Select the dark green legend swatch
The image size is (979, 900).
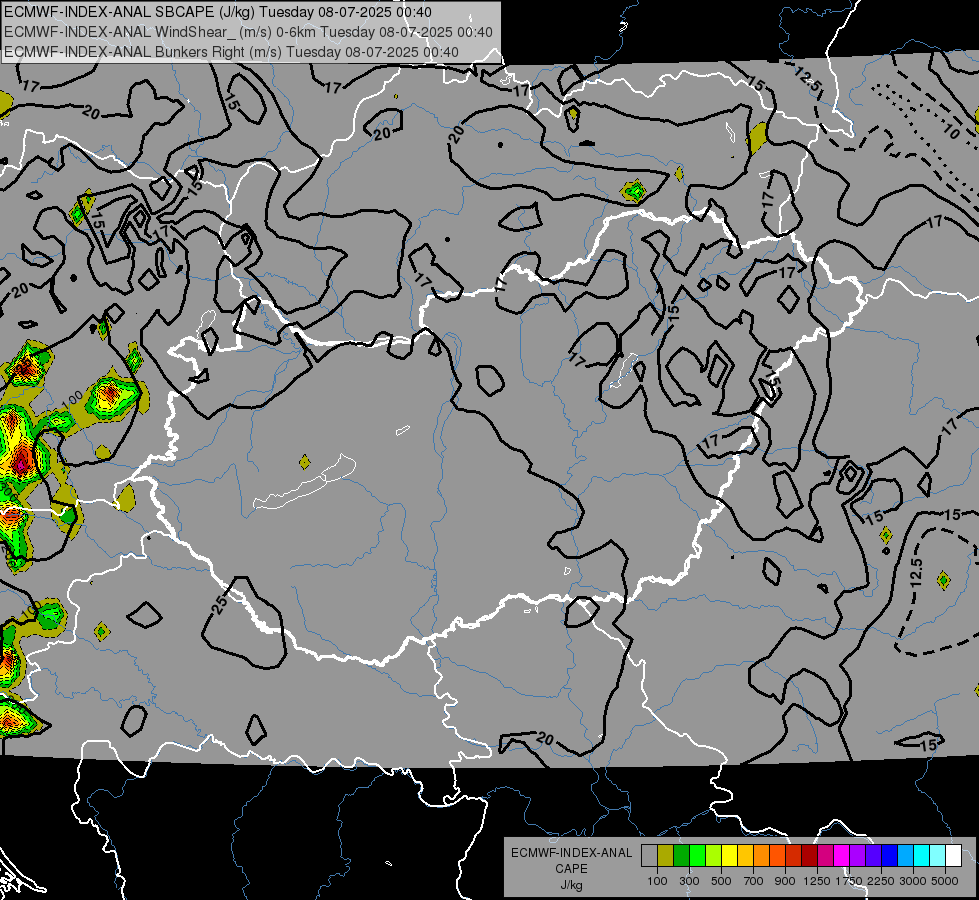681,855
